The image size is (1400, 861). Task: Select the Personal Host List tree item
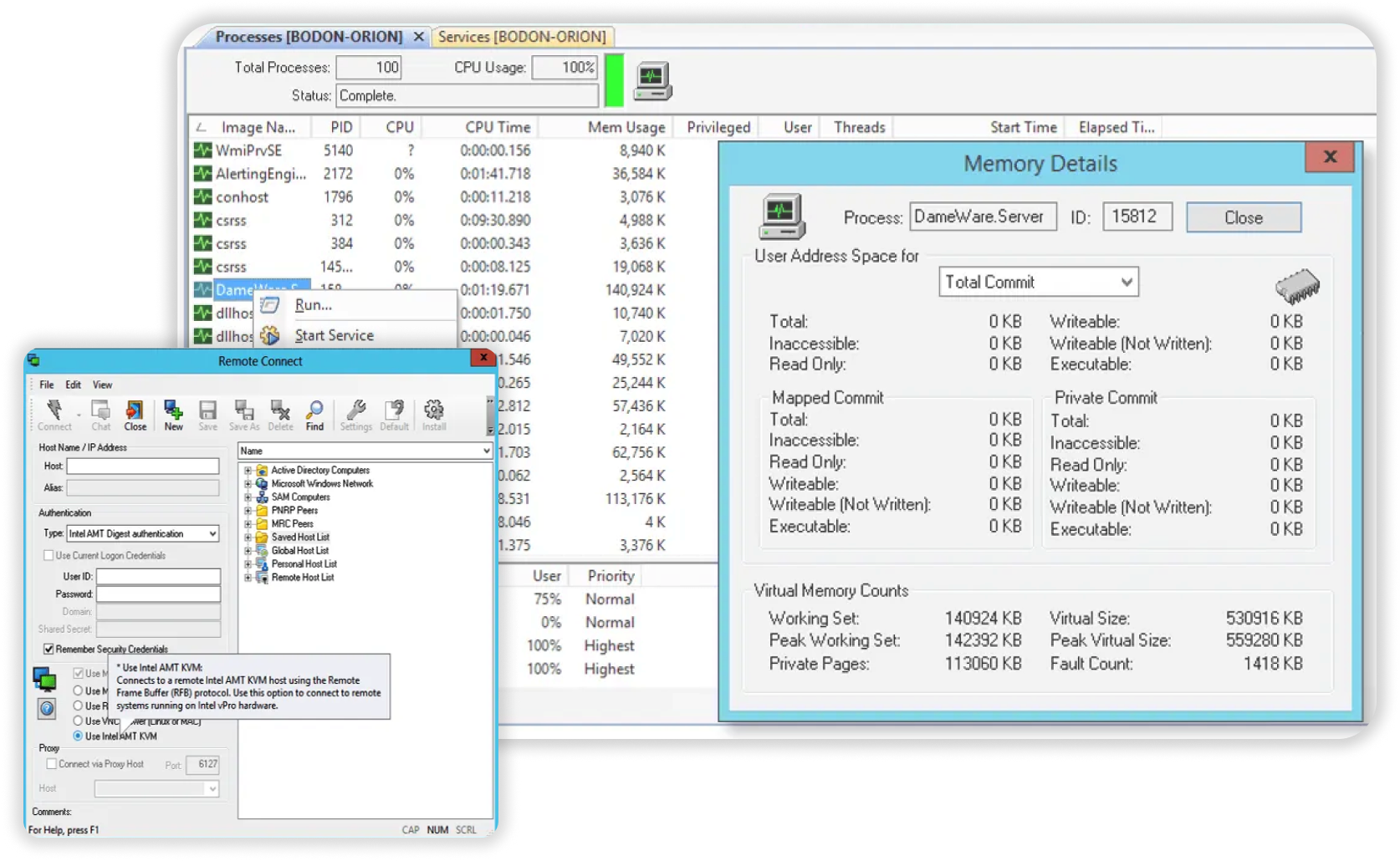[304, 564]
